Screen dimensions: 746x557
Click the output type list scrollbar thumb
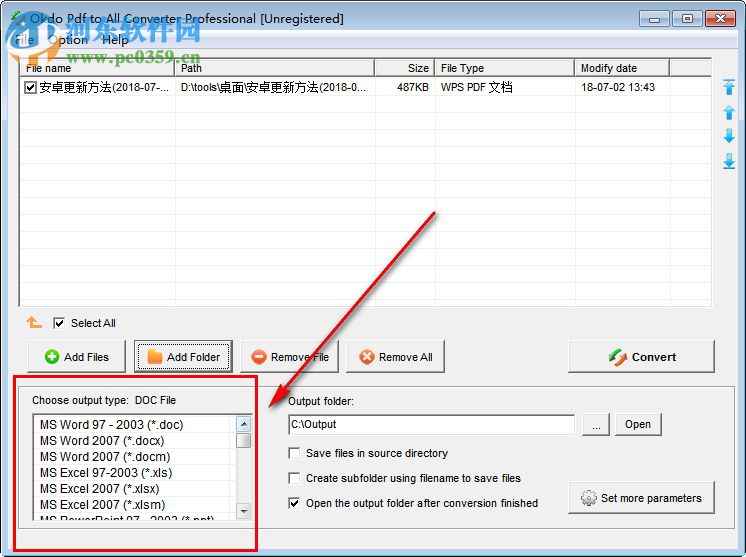[x=244, y=440]
